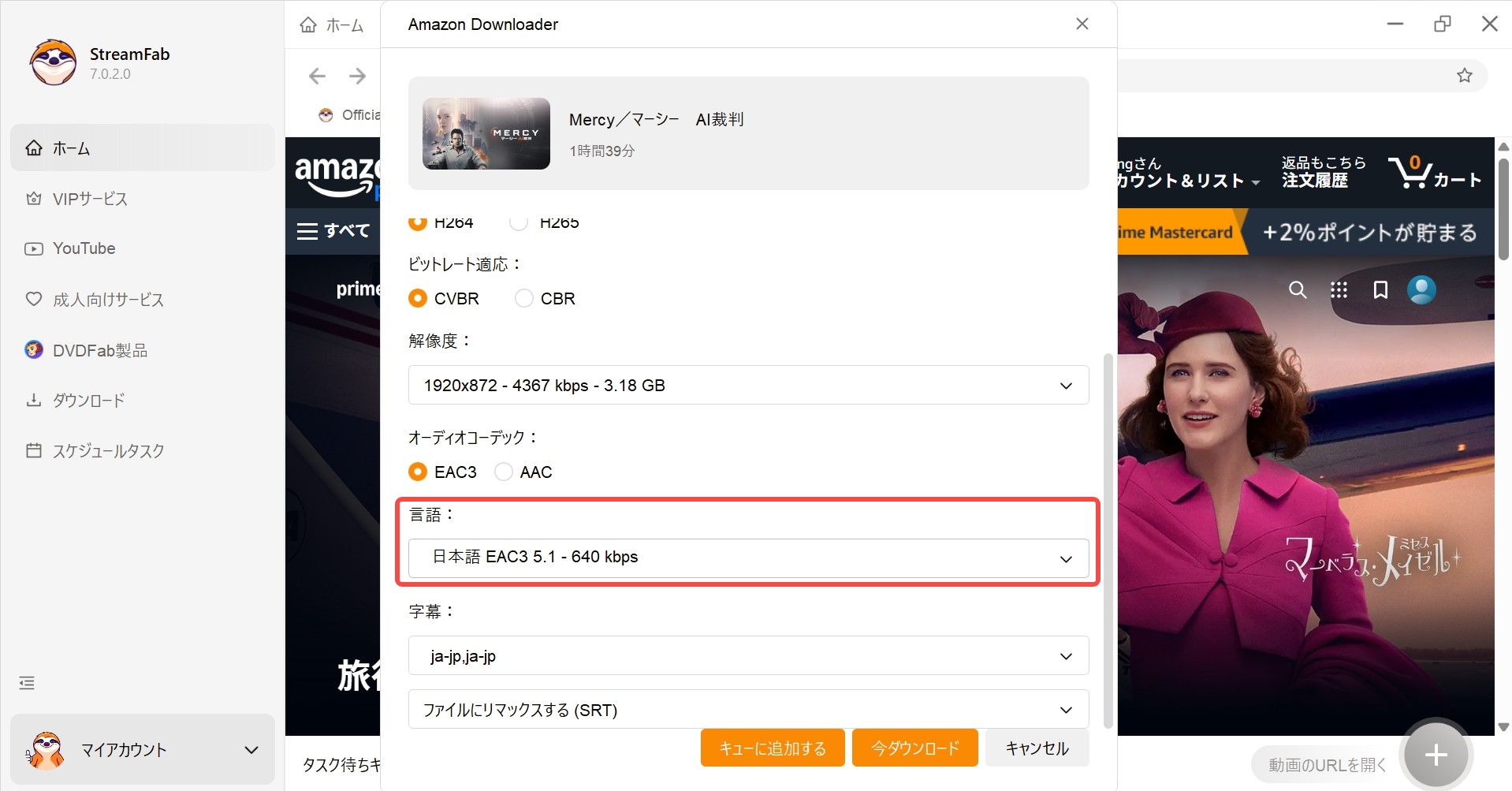Click the round plus button
Image resolution: width=1512 pixels, height=791 pixels.
(x=1436, y=755)
